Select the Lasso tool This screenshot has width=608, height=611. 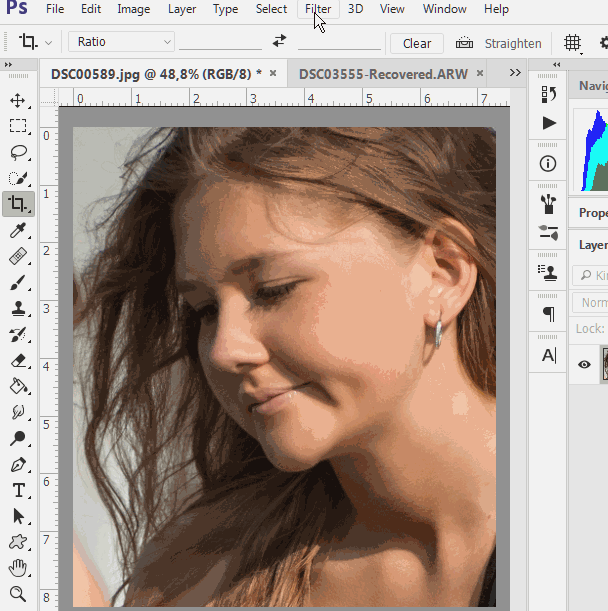click(x=18, y=153)
